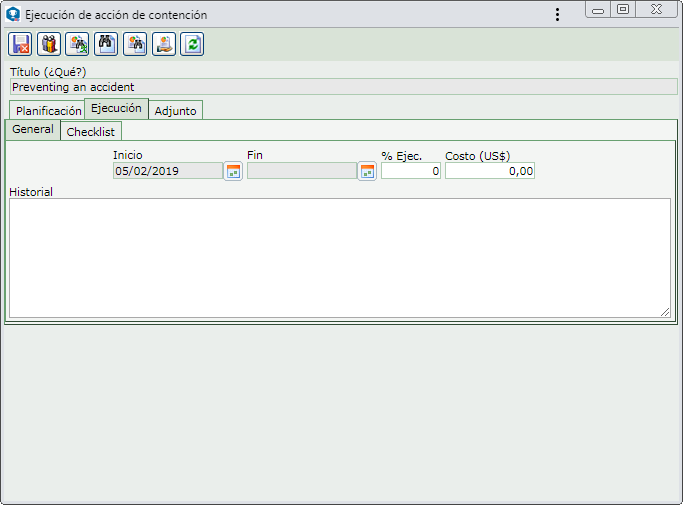Viewport: 683px width, 505px height.
Task: Click the Título field with Preventing an accident
Action: pyautogui.click(x=344, y=87)
